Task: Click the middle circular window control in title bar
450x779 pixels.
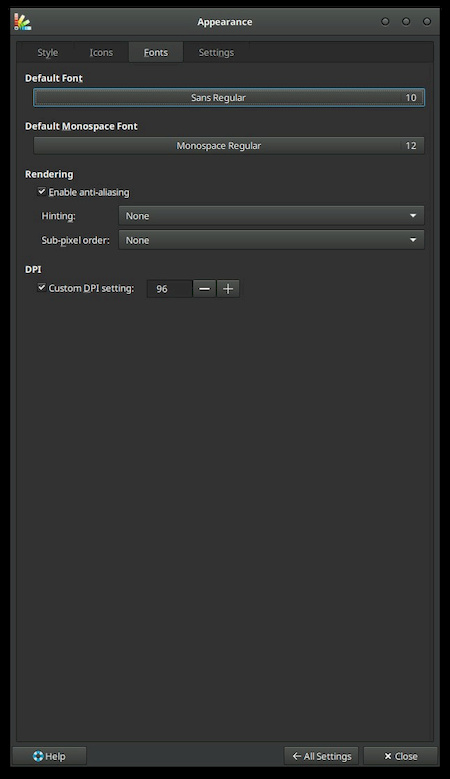Action: [406, 21]
